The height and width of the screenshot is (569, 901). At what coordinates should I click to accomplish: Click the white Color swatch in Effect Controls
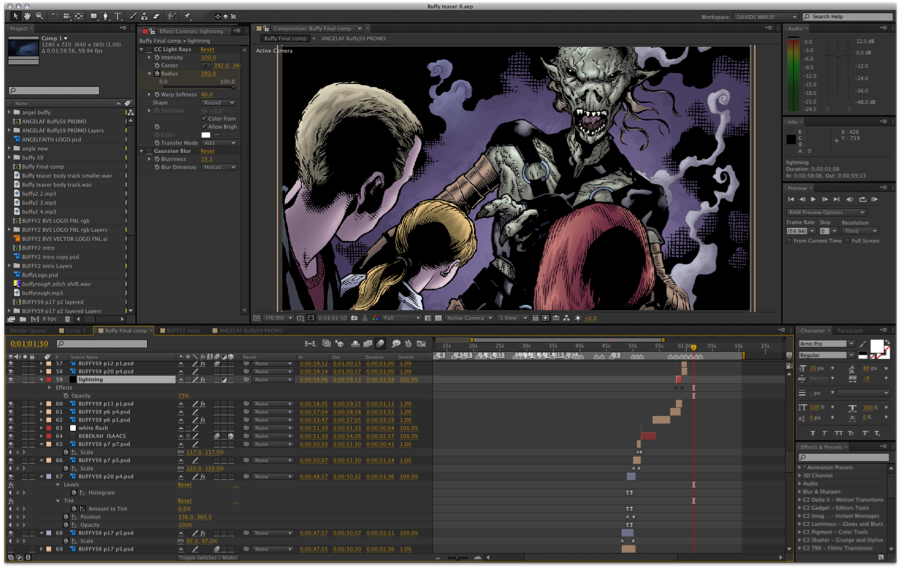pyautogui.click(x=206, y=134)
